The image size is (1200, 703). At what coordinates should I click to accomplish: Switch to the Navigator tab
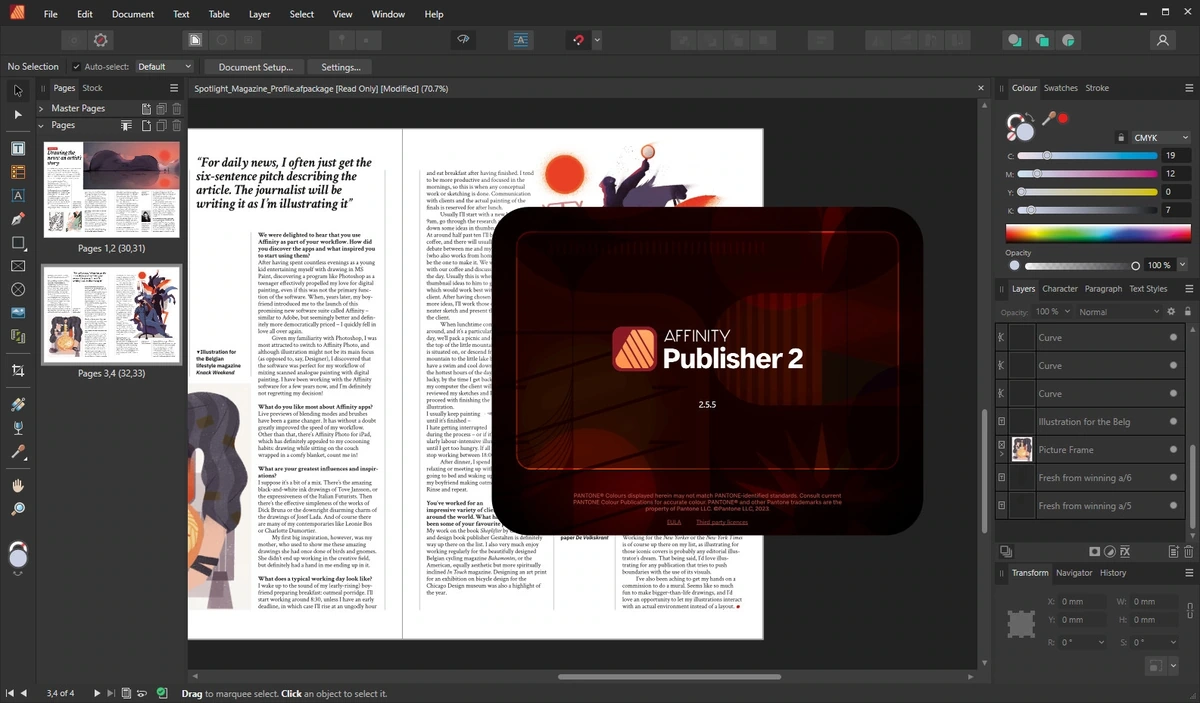coord(1074,573)
